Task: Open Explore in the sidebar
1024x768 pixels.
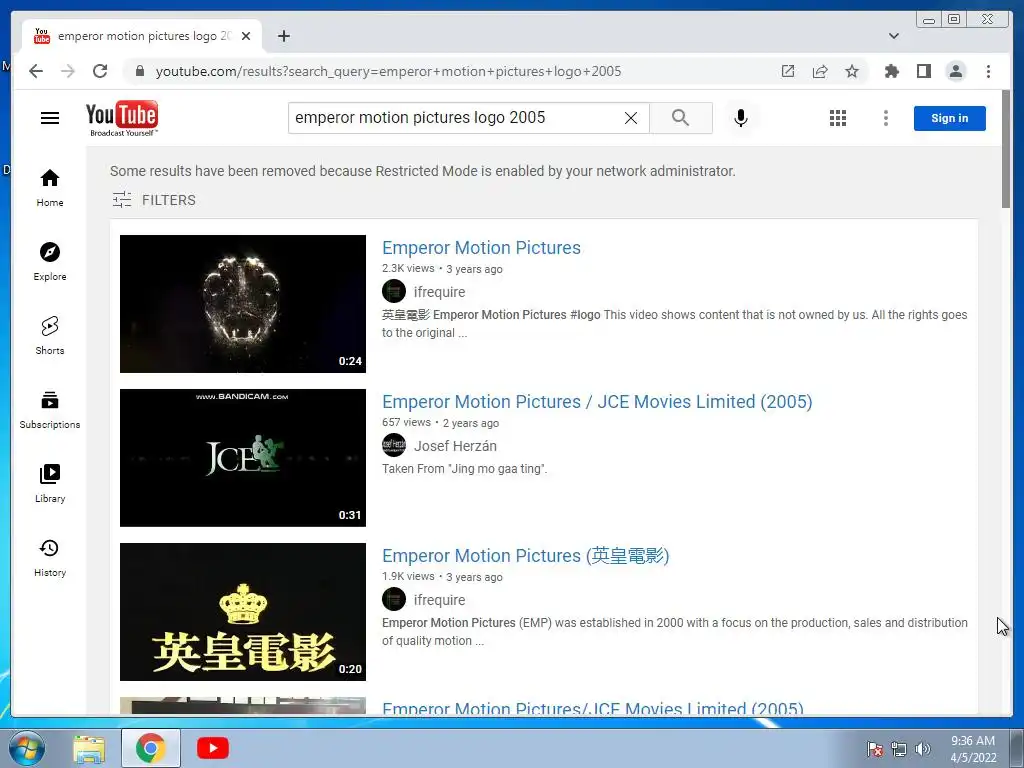Action: pyautogui.click(x=50, y=262)
